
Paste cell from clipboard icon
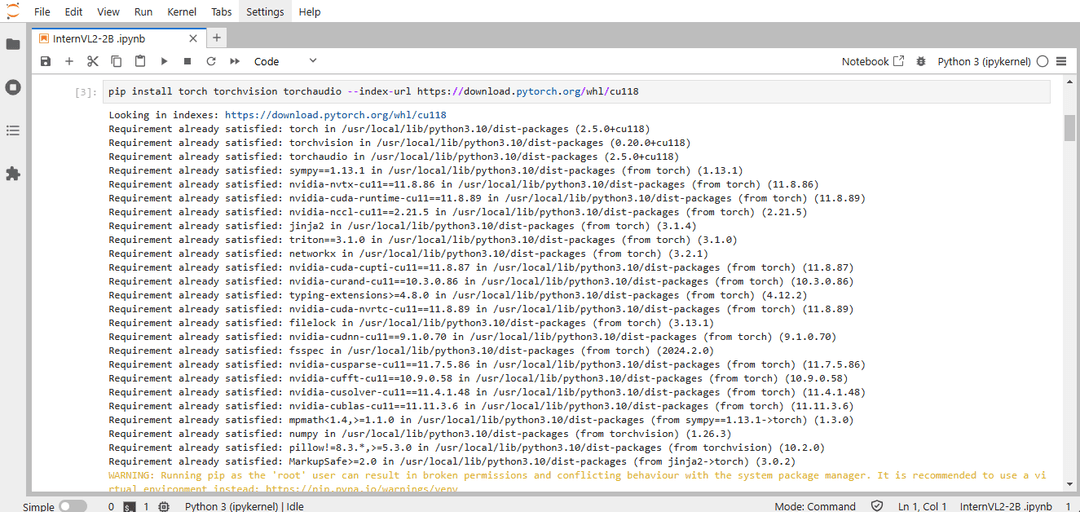[140, 61]
